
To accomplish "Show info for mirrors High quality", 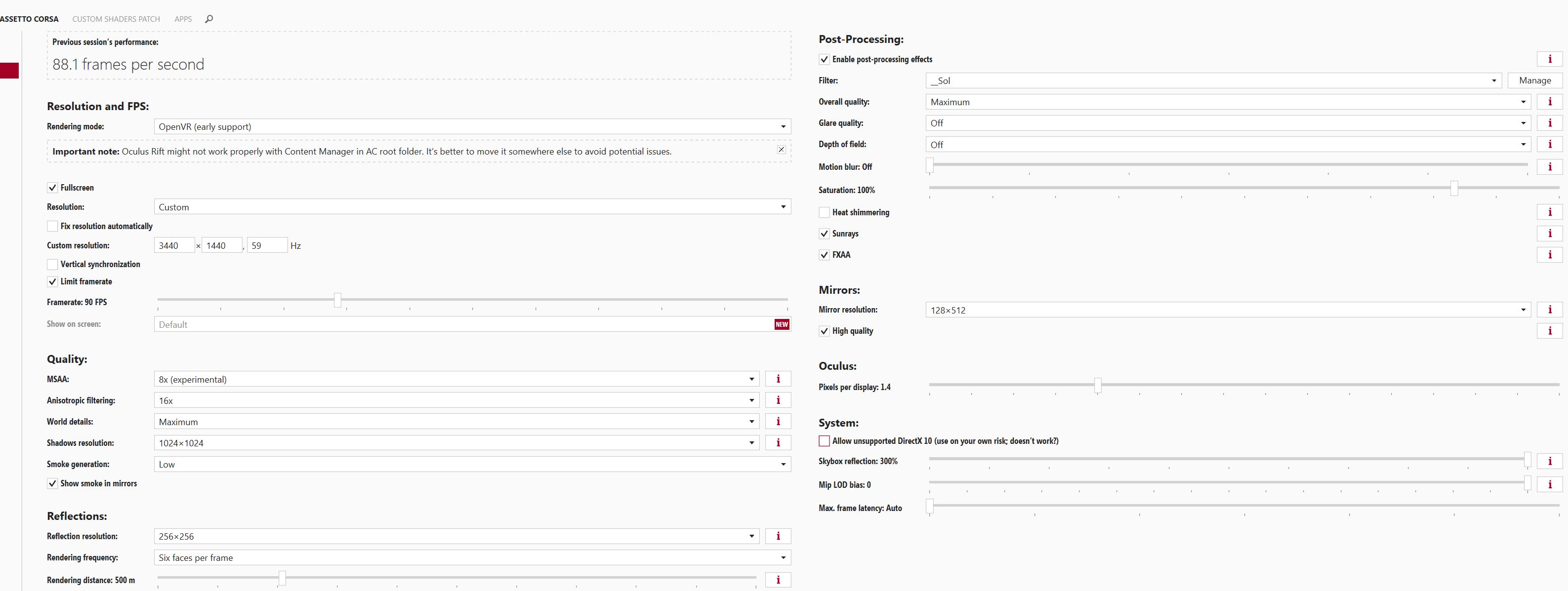I will tap(1550, 331).
